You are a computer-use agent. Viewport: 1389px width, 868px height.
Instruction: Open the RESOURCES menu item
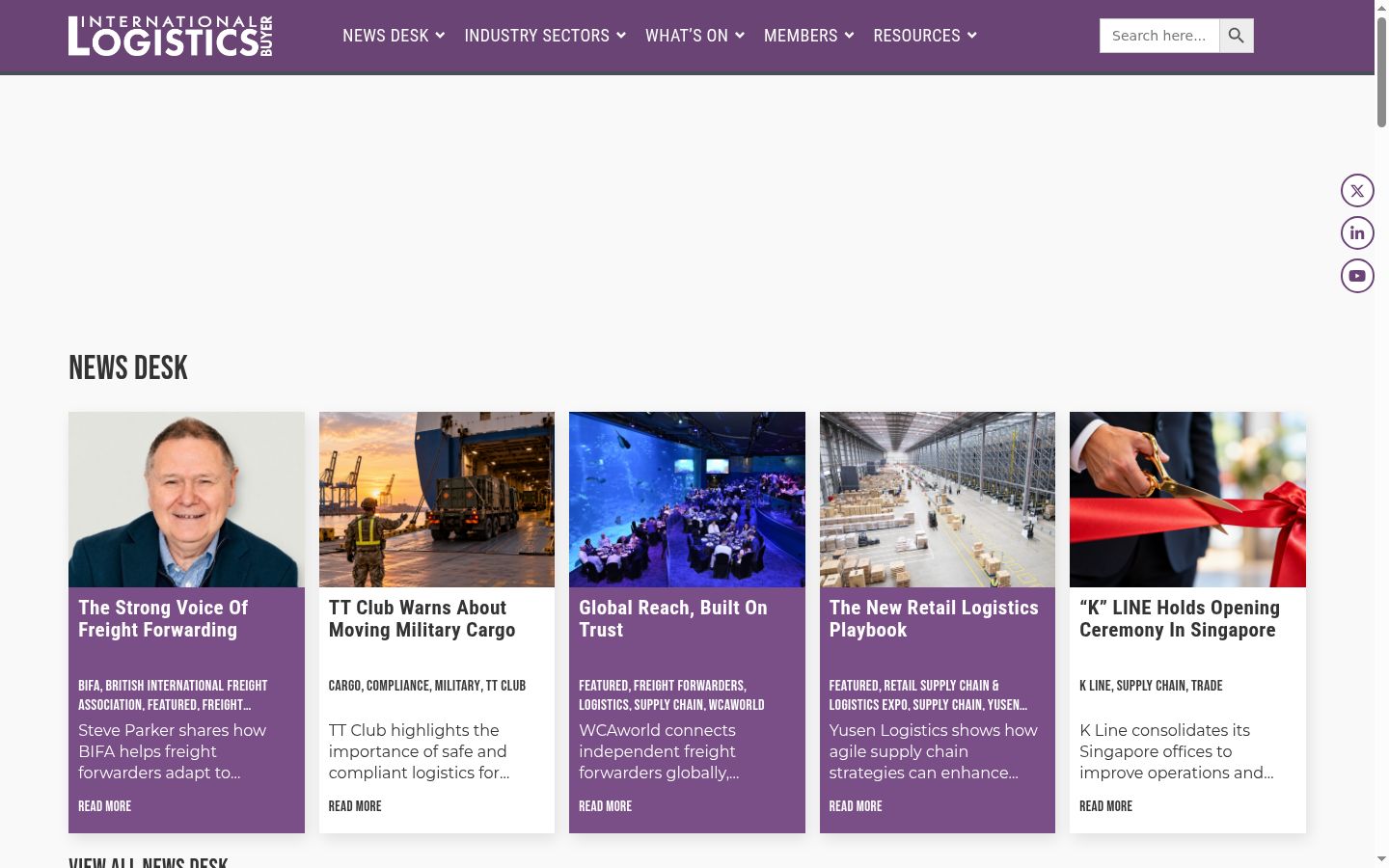[917, 36]
